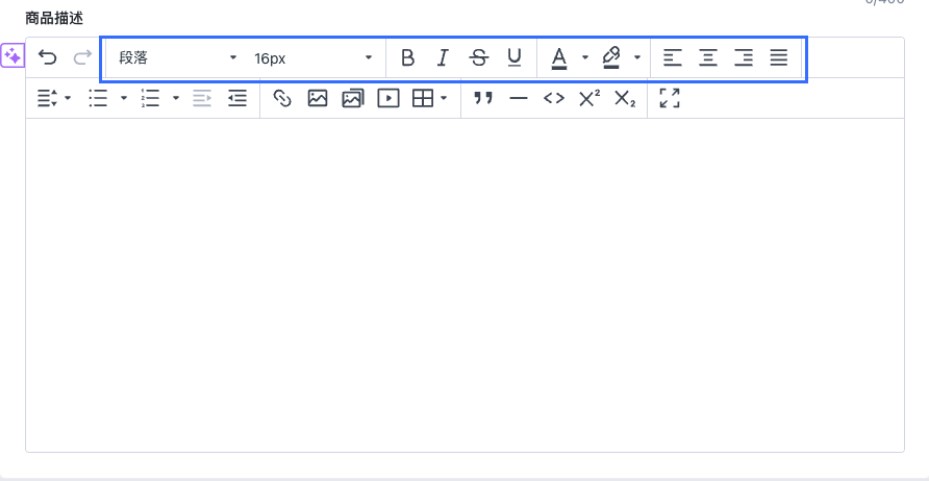
Task: Apply the current highlight background color
Action: [611, 58]
